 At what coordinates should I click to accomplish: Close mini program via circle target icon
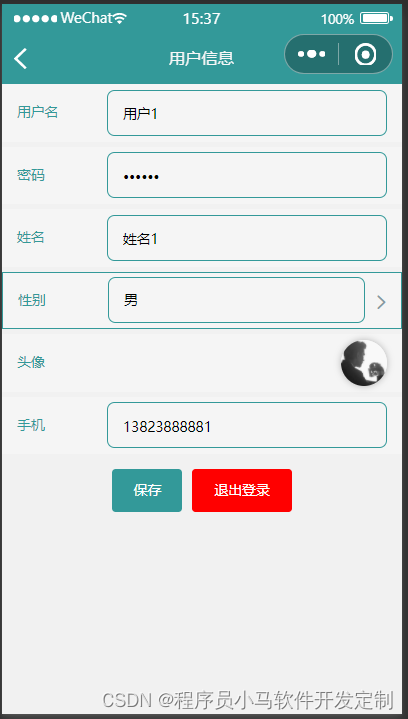365,55
